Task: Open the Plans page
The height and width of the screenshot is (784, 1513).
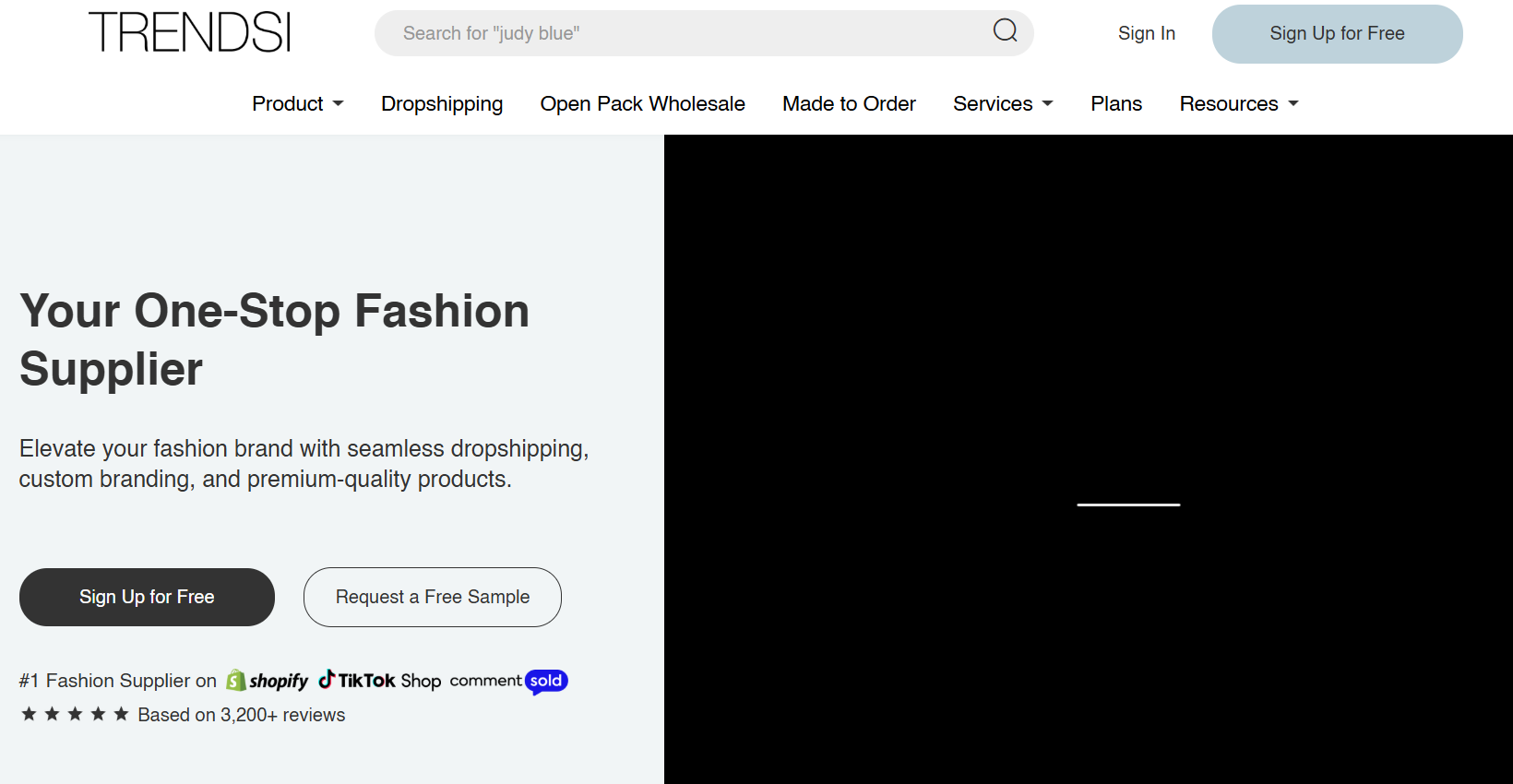Action: (1116, 103)
